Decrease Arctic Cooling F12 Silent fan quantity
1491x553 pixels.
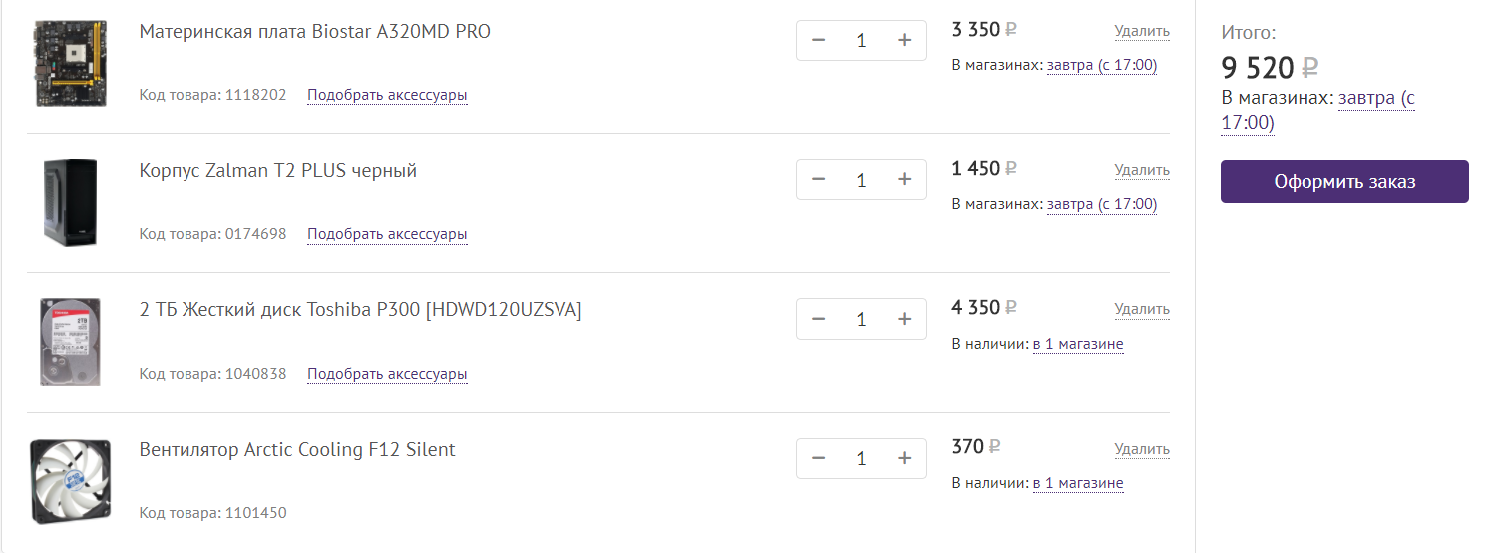coord(819,458)
